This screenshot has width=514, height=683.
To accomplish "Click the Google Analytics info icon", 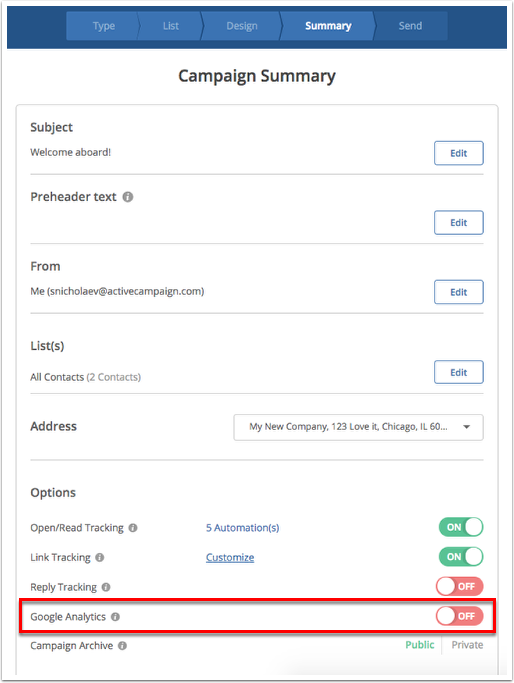I will (115, 617).
